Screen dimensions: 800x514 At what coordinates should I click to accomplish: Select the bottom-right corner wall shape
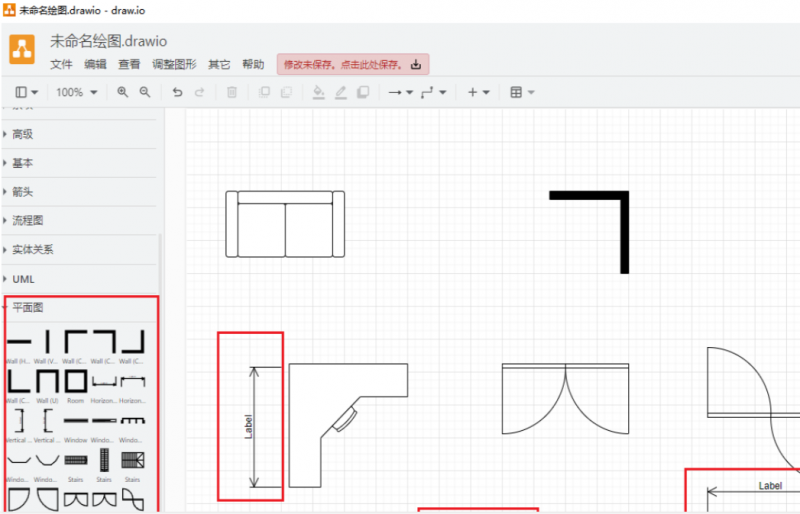tap(133, 341)
